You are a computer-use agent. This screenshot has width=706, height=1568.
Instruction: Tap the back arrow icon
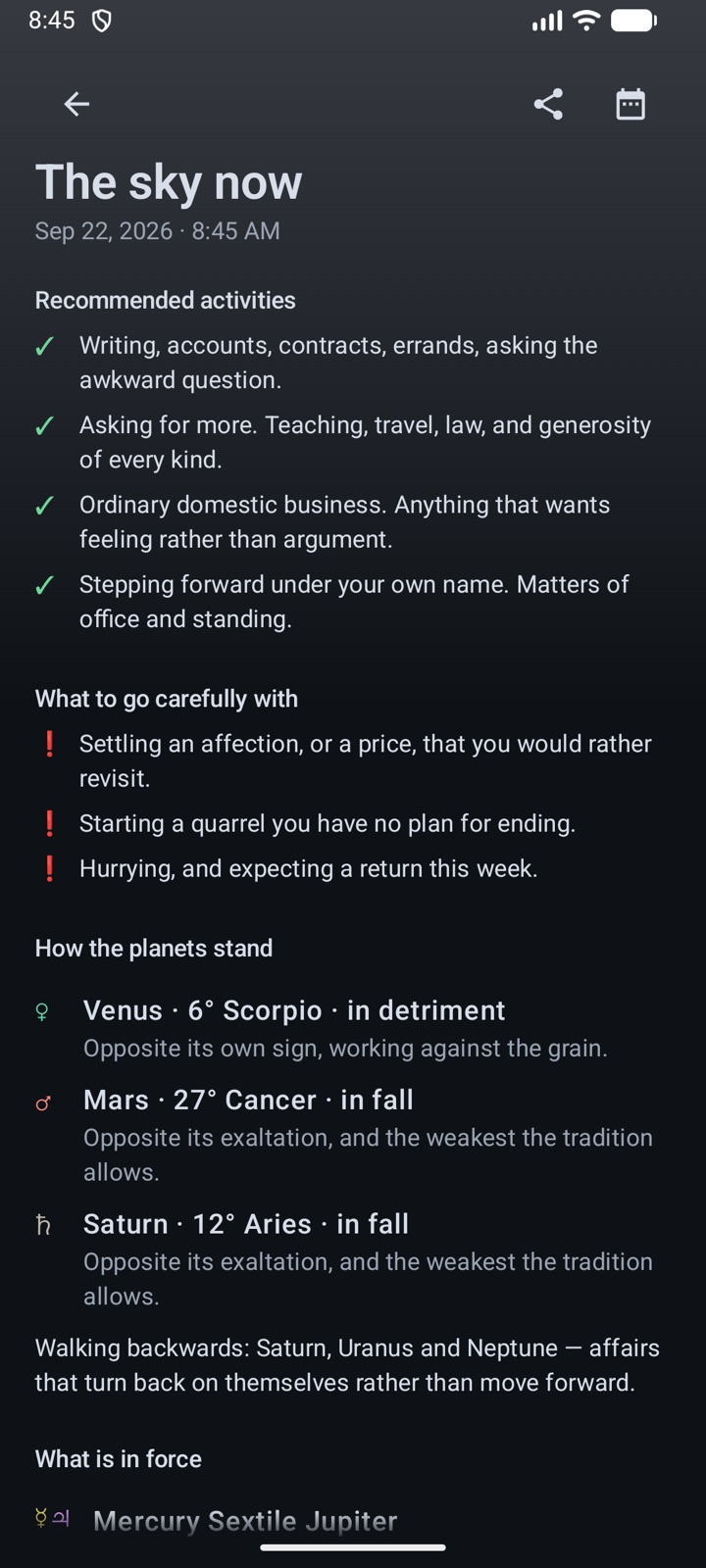click(76, 104)
